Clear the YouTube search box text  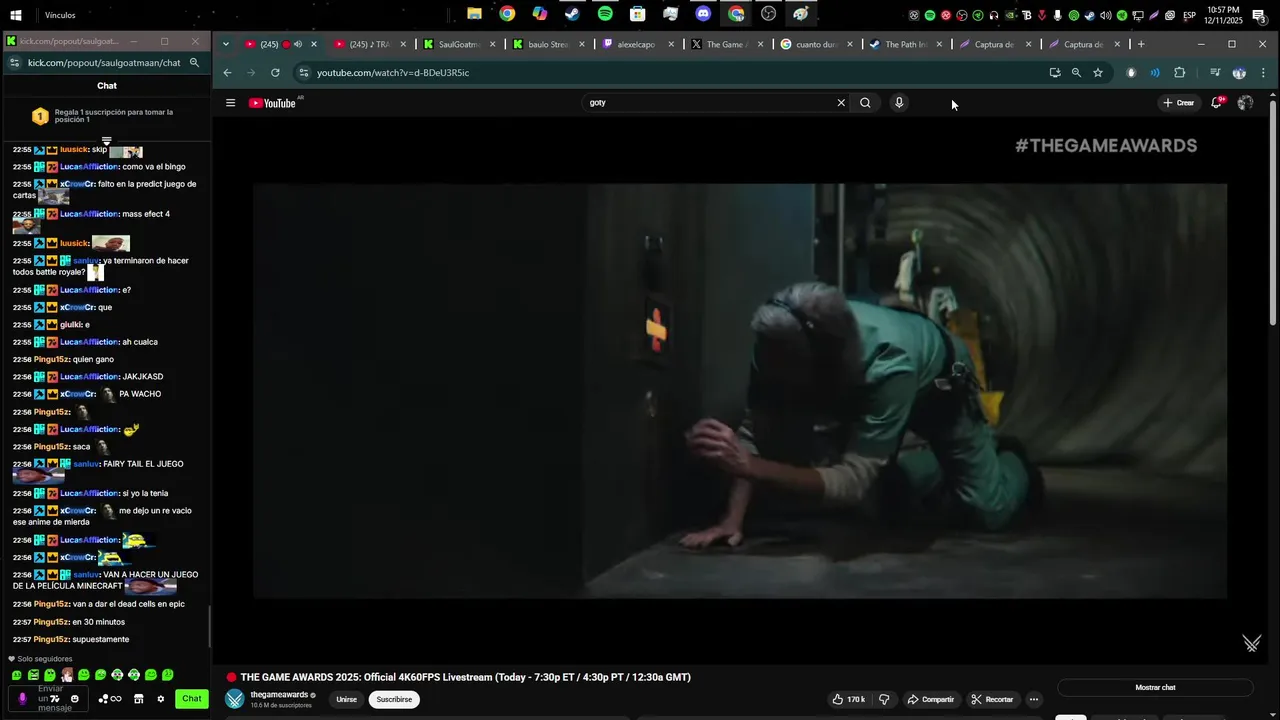coord(841,102)
